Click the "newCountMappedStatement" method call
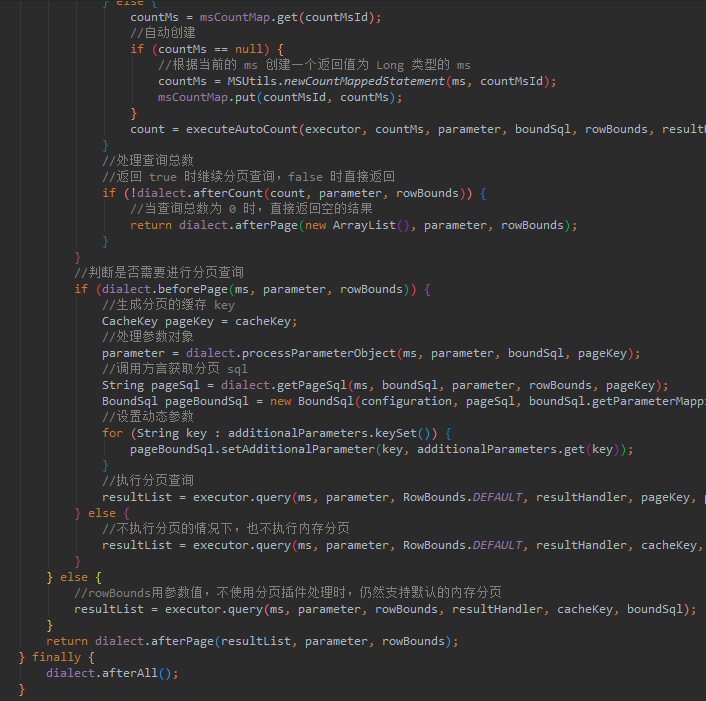The height and width of the screenshot is (701, 706). (x=364, y=81)
